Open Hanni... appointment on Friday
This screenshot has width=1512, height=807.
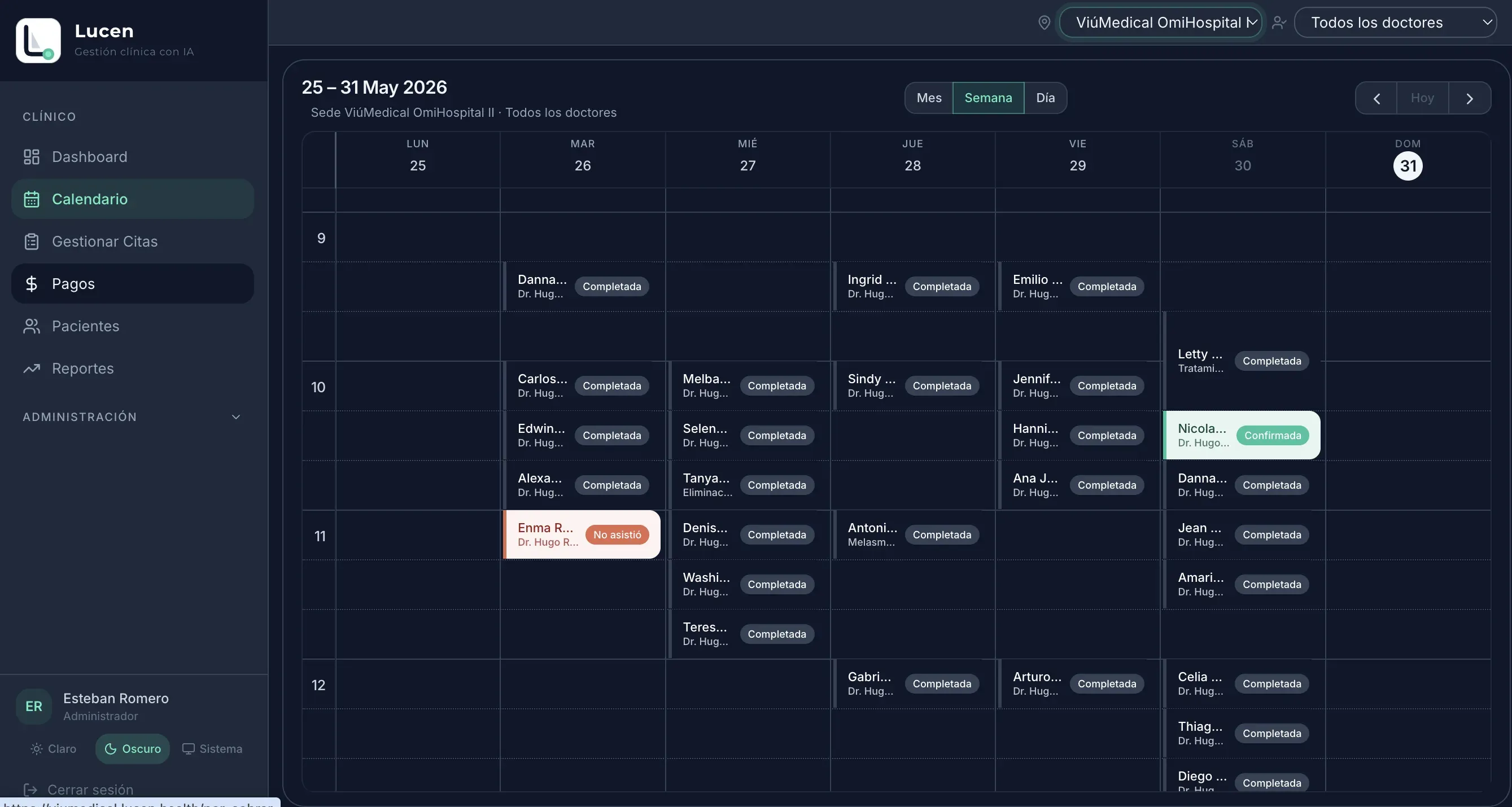click(x=1077, y=435)
